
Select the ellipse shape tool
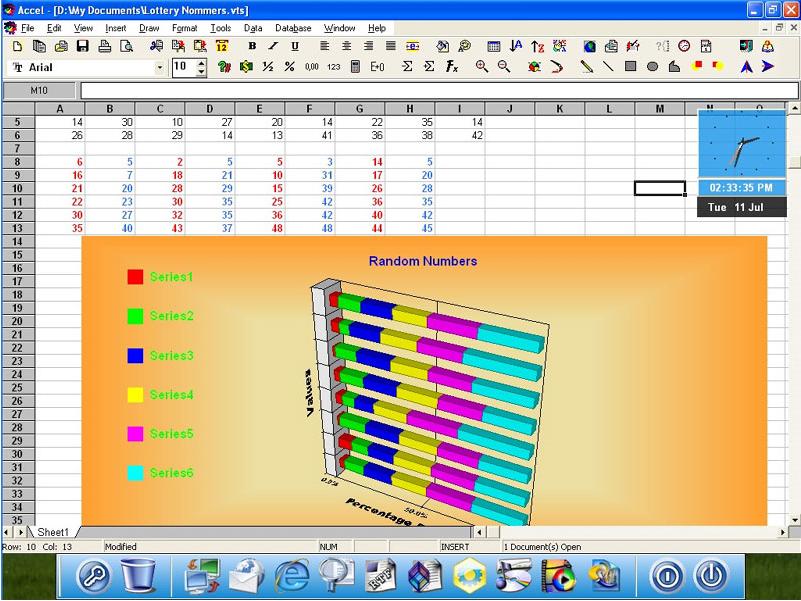tap(652, 66)
